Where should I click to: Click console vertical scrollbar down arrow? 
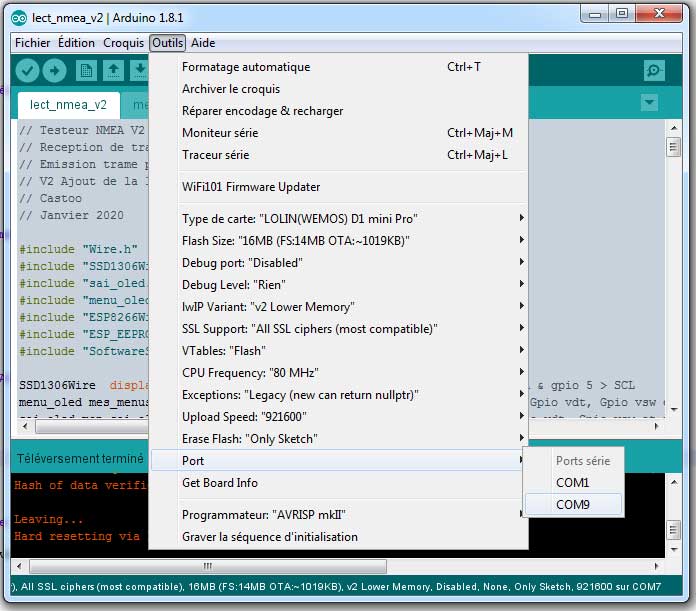(674, 550)
